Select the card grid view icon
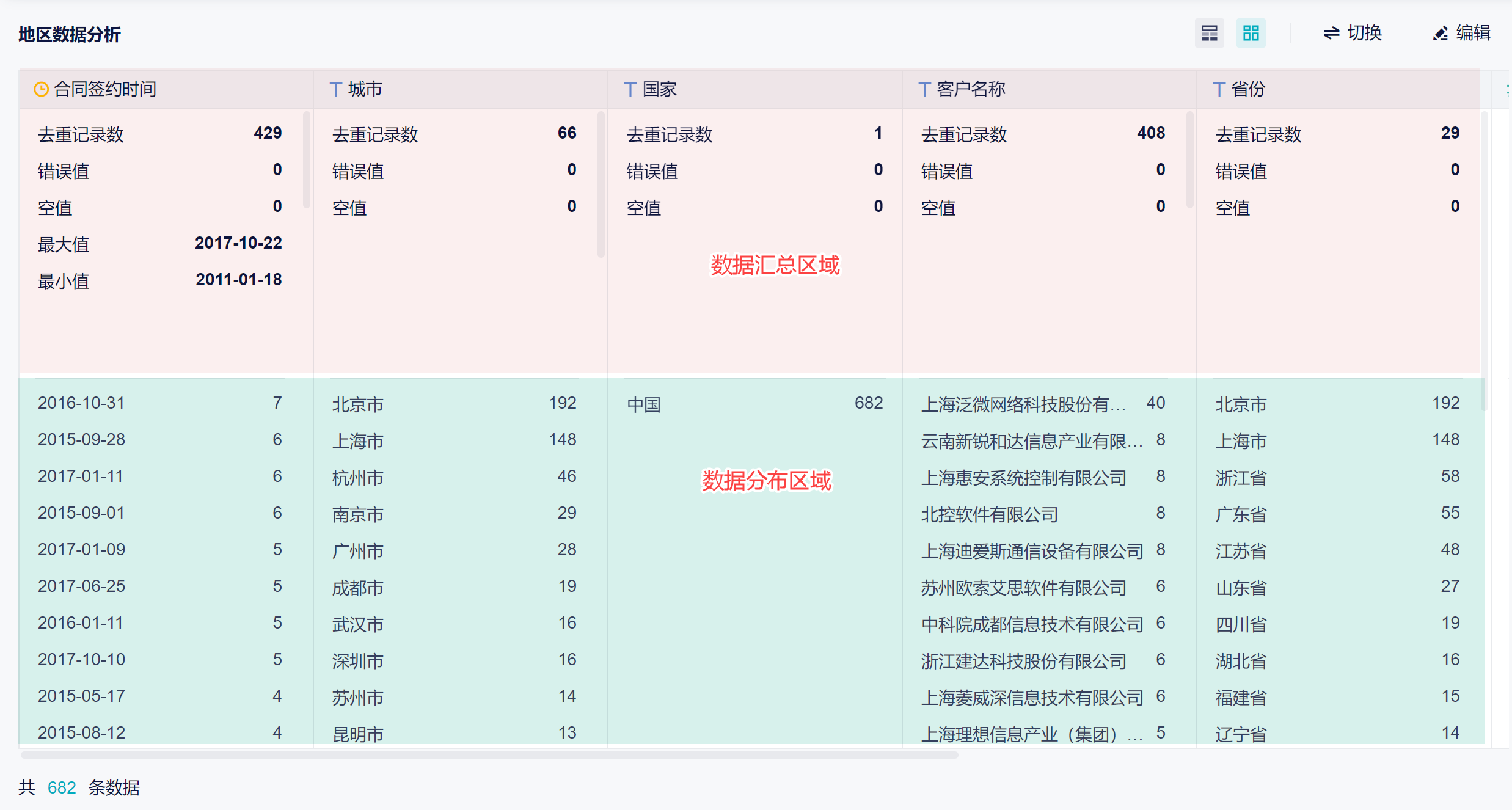Screen dimensions: 1512x810 (1251, 33)
